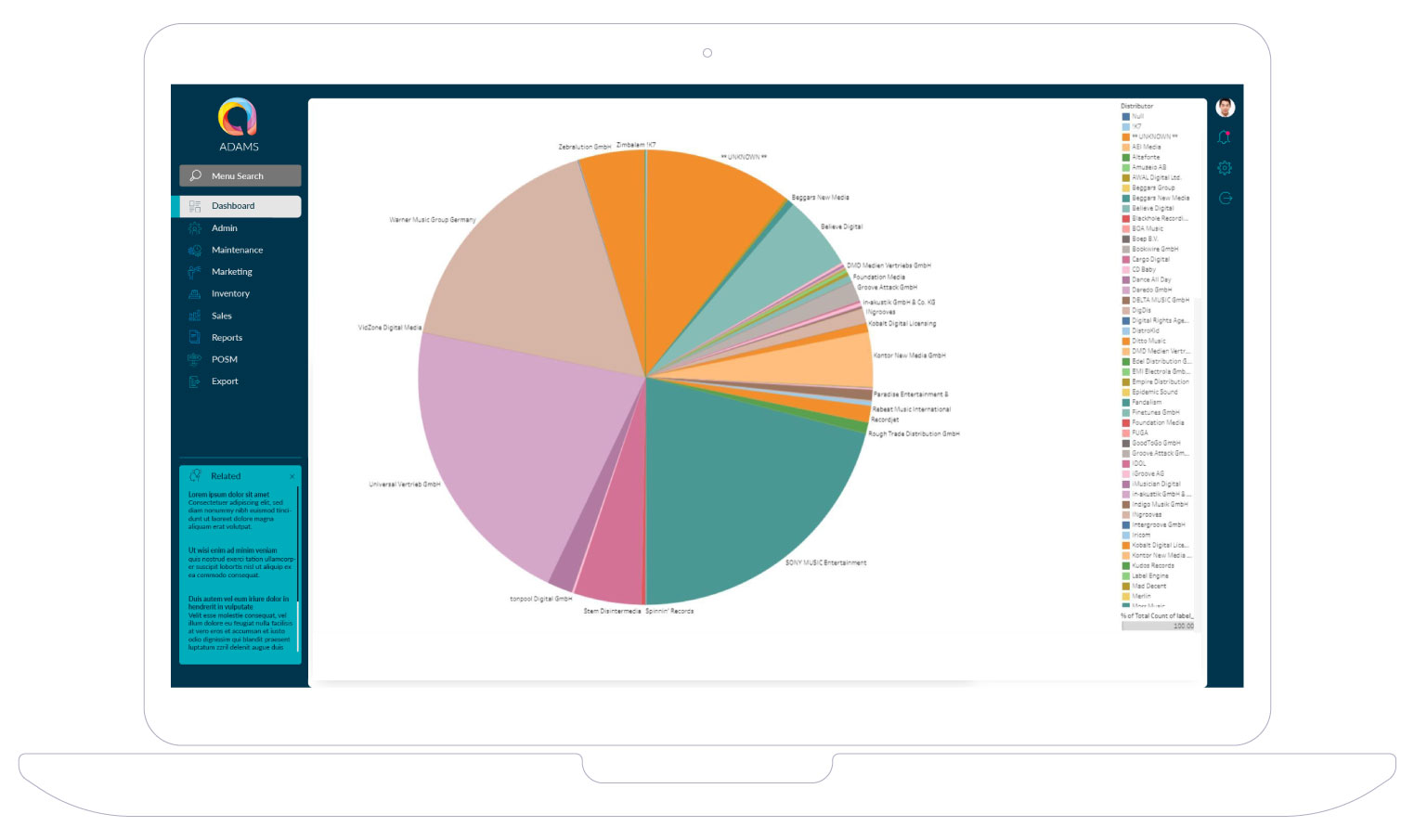Go to the Marketing section
Image resolution: width=1414 pixels, height=840 pixels.
[x=231, y=272]
